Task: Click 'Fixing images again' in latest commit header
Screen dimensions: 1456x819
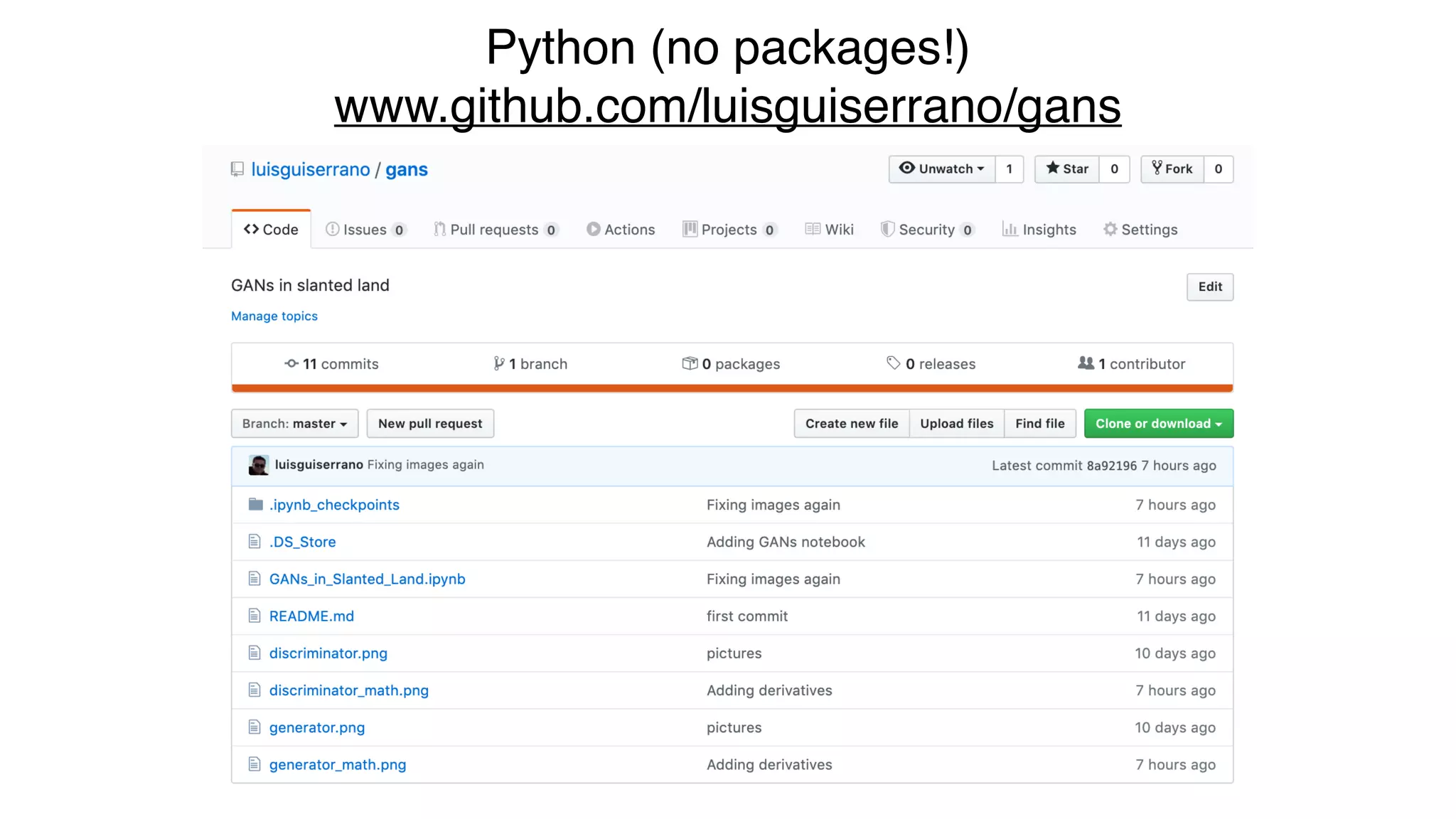Action: click(426, 465)
